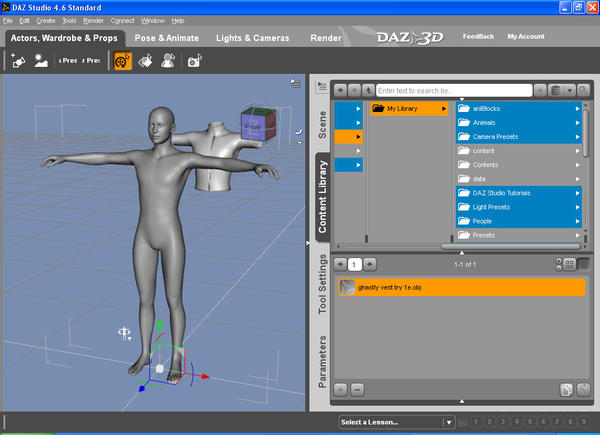Select ghastly vest try 1e.obj file
This screenshot has width=600, height=435.
[462, 287]
